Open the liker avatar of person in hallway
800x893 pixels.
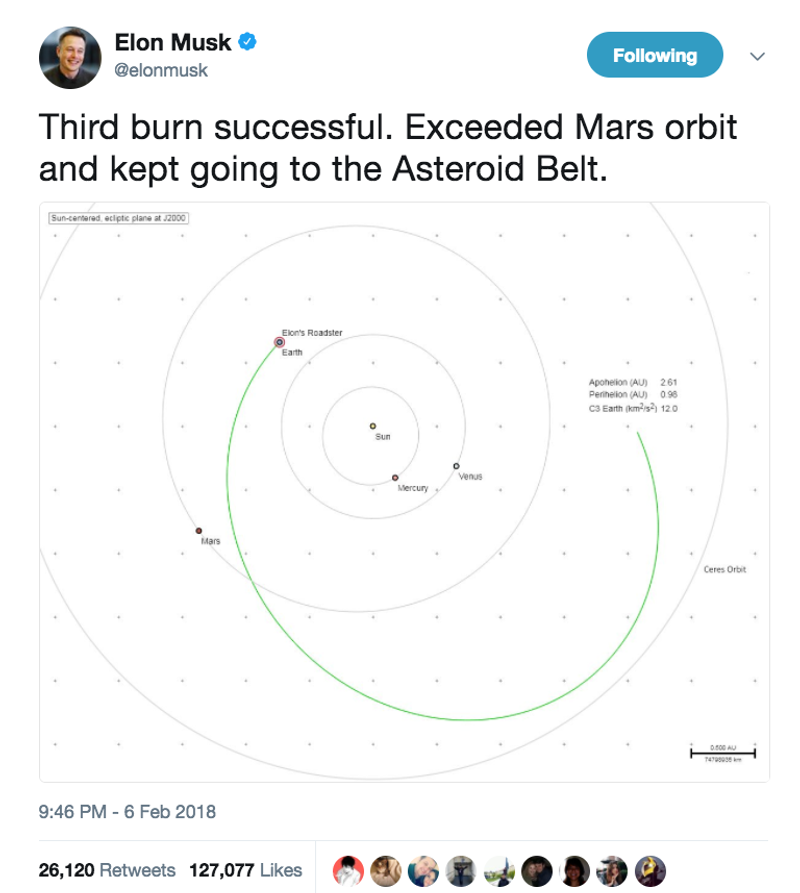pos(461,869)
